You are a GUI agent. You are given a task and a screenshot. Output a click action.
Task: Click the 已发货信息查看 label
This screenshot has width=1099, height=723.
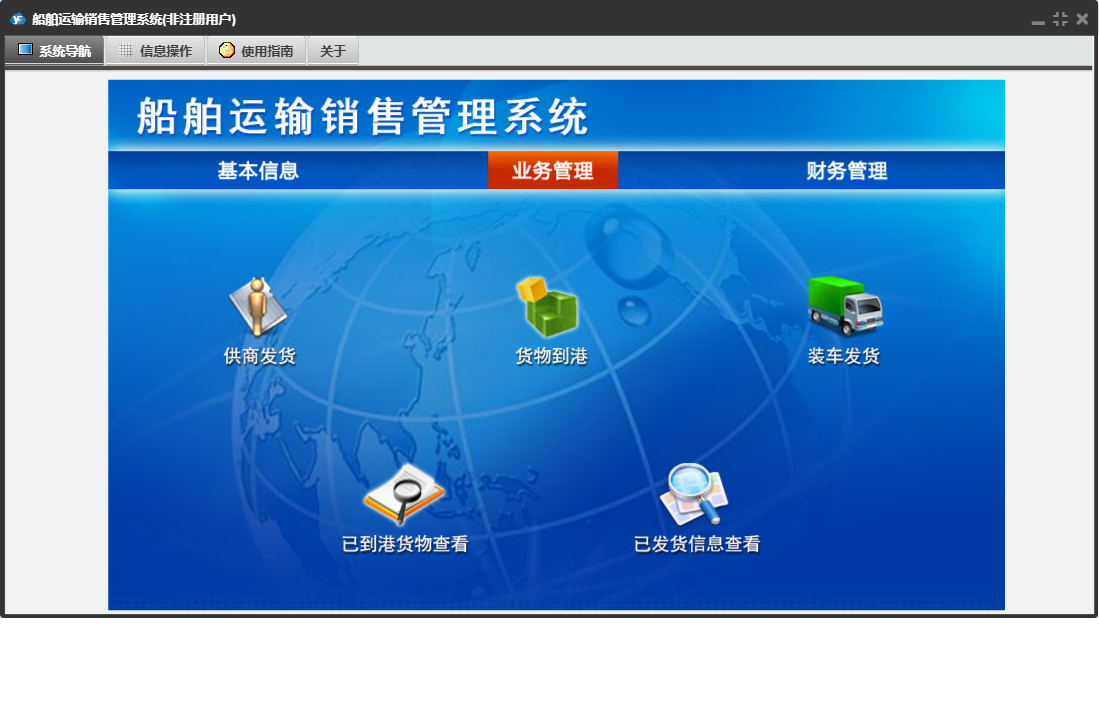pos(697,544)
